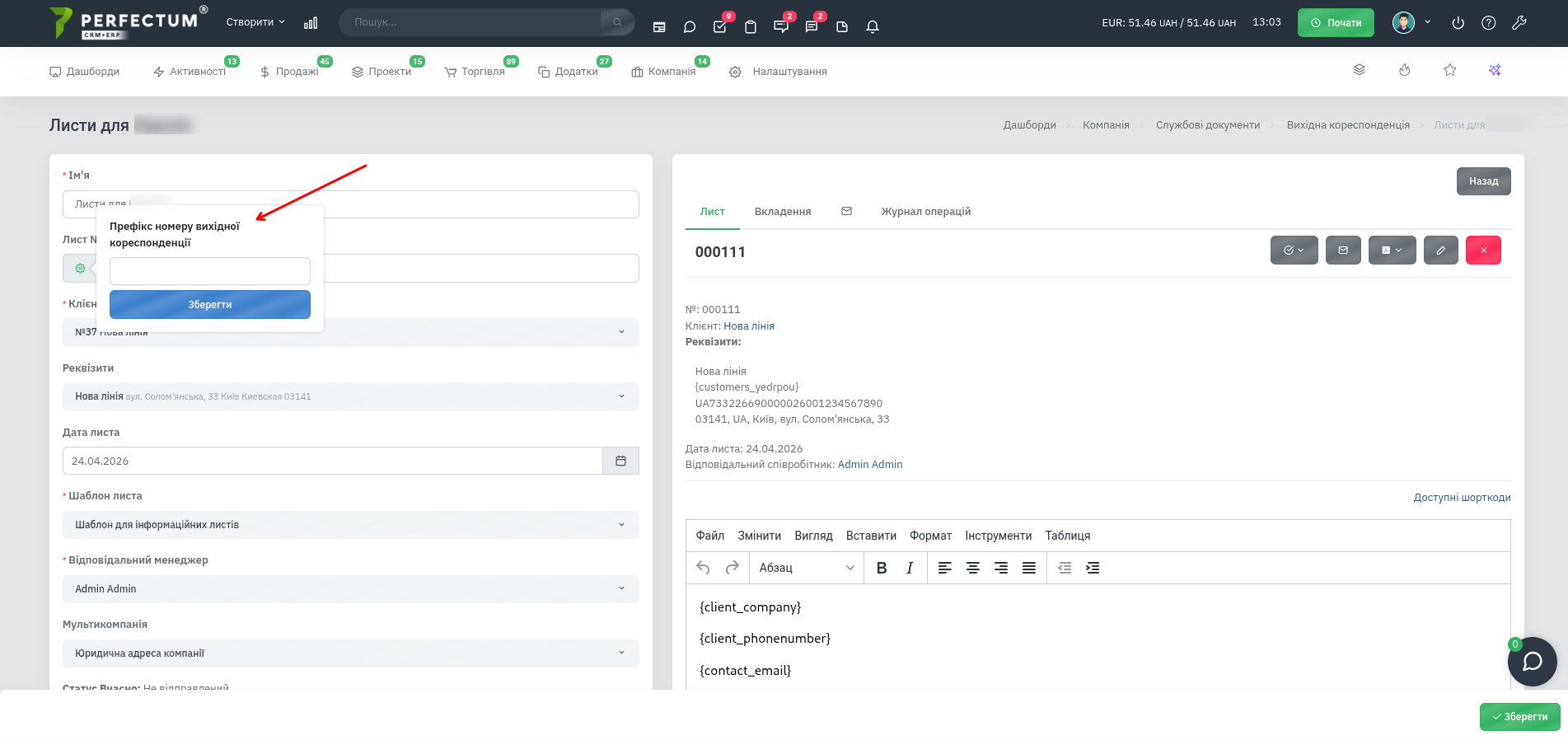Open the Відповідальний менеджер dropdown

pos(351,589)
